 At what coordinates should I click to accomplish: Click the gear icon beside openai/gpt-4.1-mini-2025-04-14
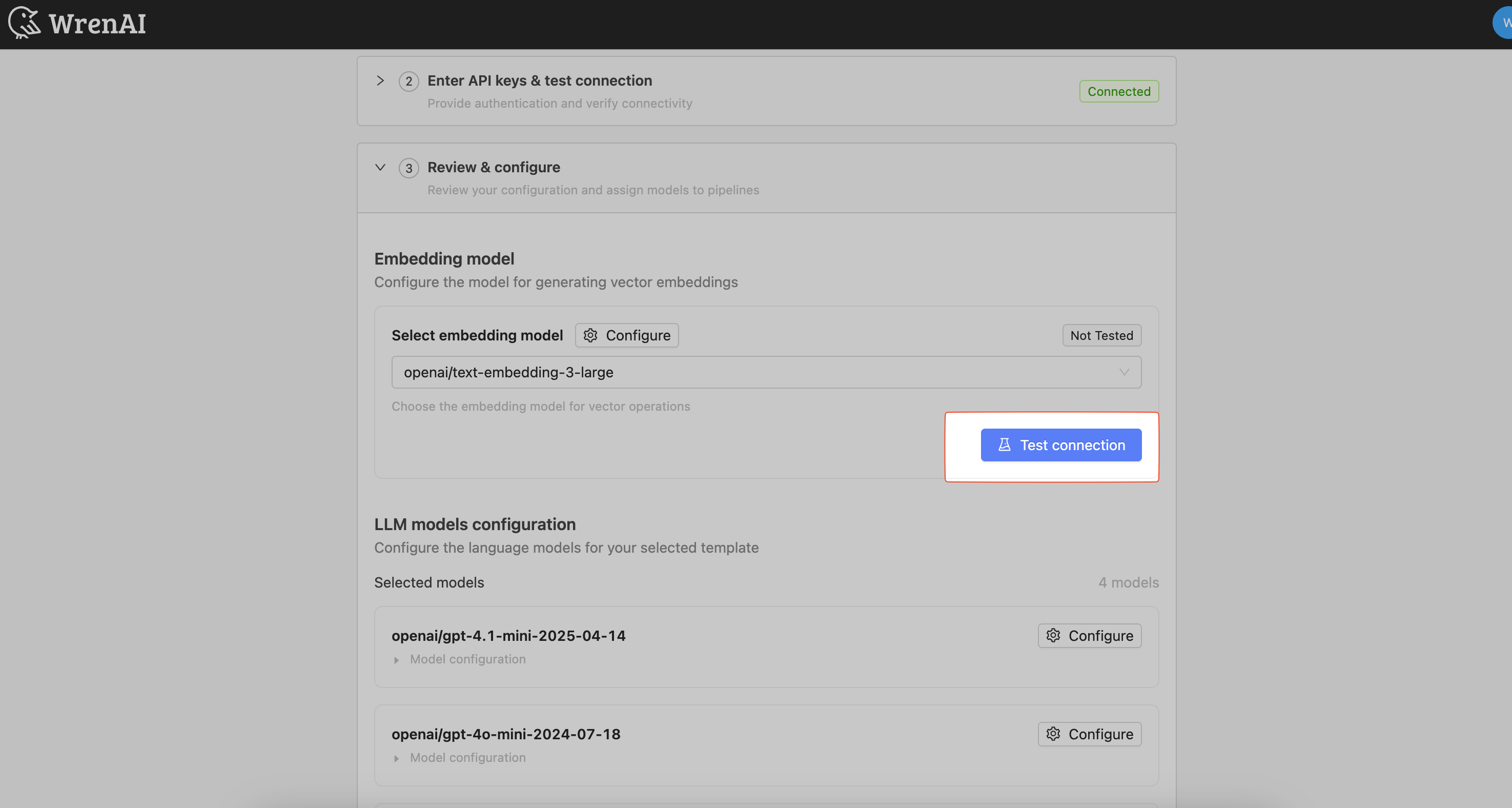1054,635
